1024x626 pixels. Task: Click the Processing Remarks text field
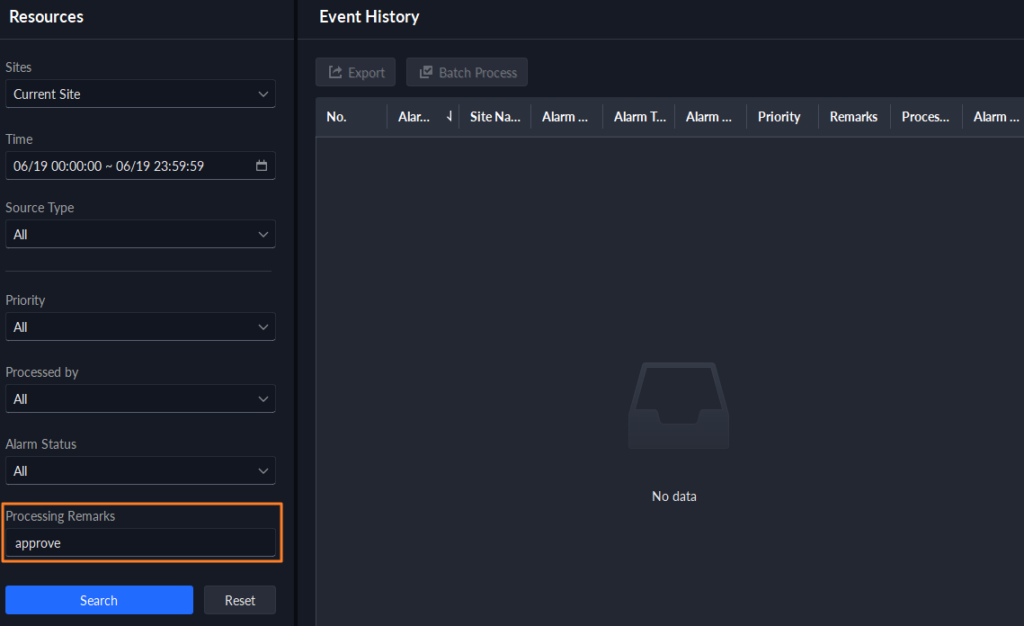pos(140,543)
